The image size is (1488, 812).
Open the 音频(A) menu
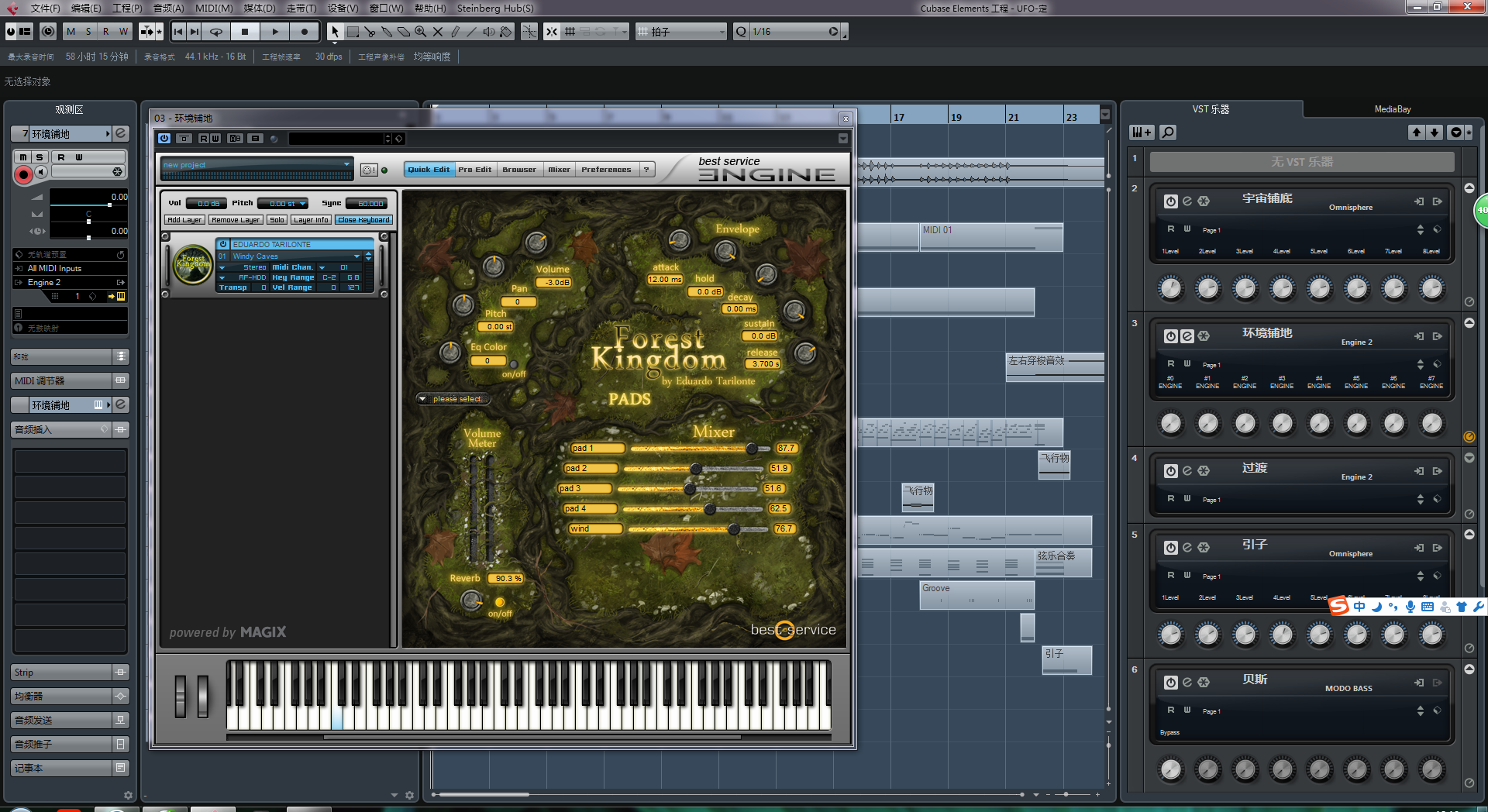(x=168, y=8)
